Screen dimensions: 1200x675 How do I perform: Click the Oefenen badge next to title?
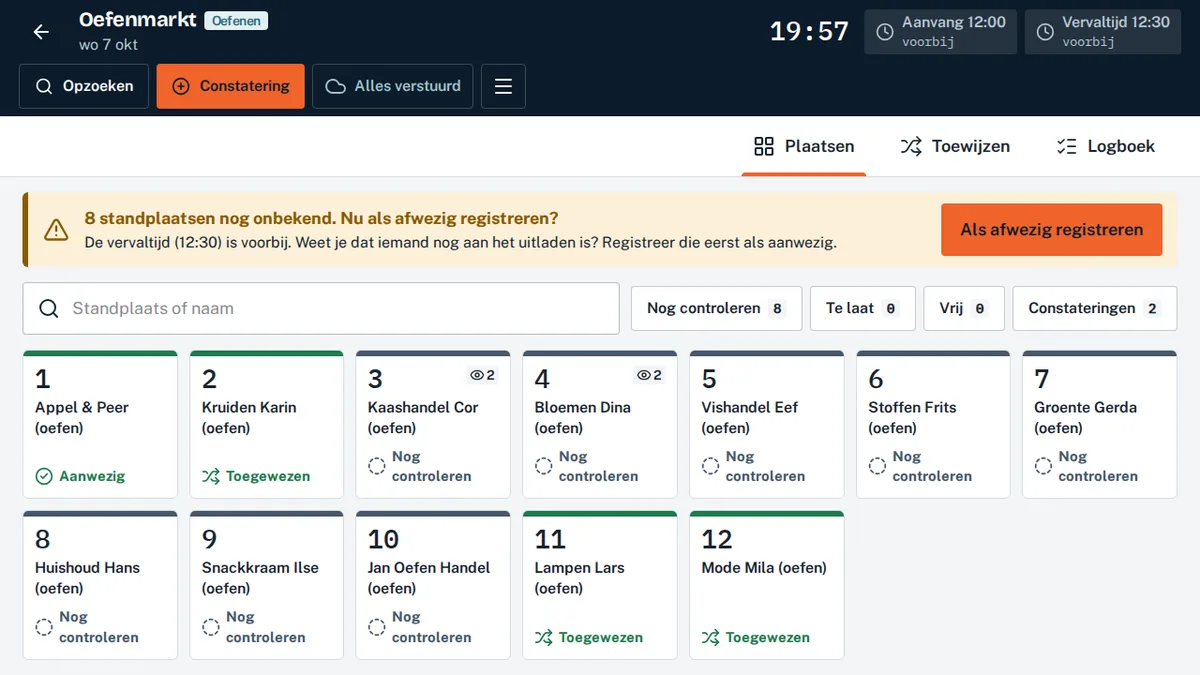(x=236, y=20)
